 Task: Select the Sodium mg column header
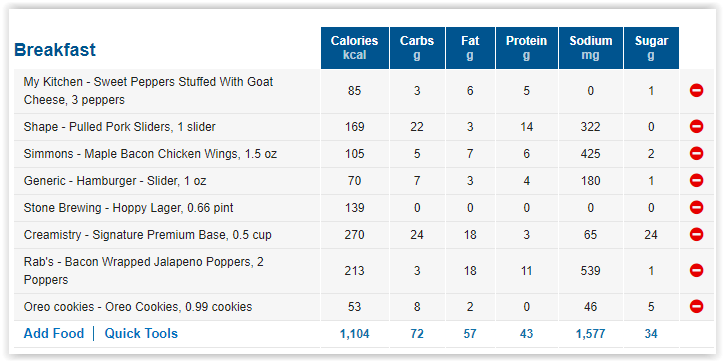click(x=591, y=48)
